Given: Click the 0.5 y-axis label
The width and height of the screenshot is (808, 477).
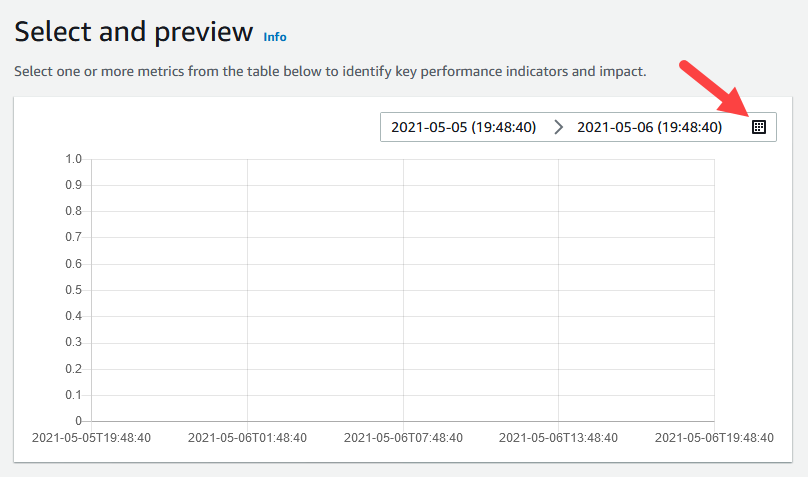Looking at the screenshot, I should [x=74, y=290].
